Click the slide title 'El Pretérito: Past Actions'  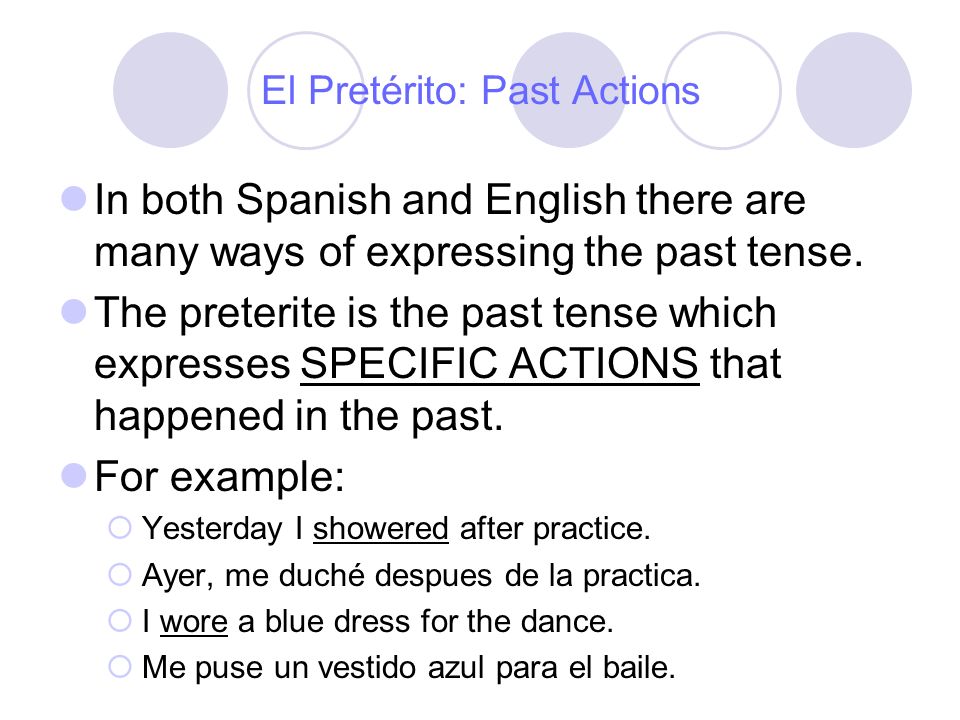(x=480, y=91)
